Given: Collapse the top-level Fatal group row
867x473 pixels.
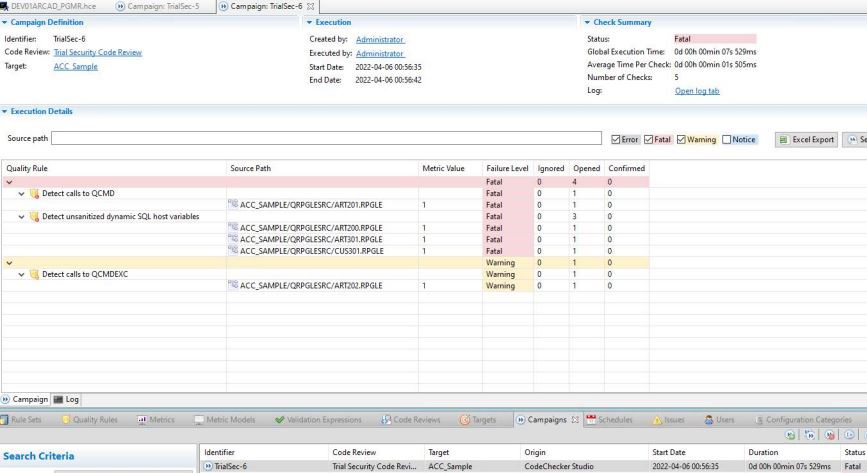Looking at the screenshot, I should [x=9, y=182].
